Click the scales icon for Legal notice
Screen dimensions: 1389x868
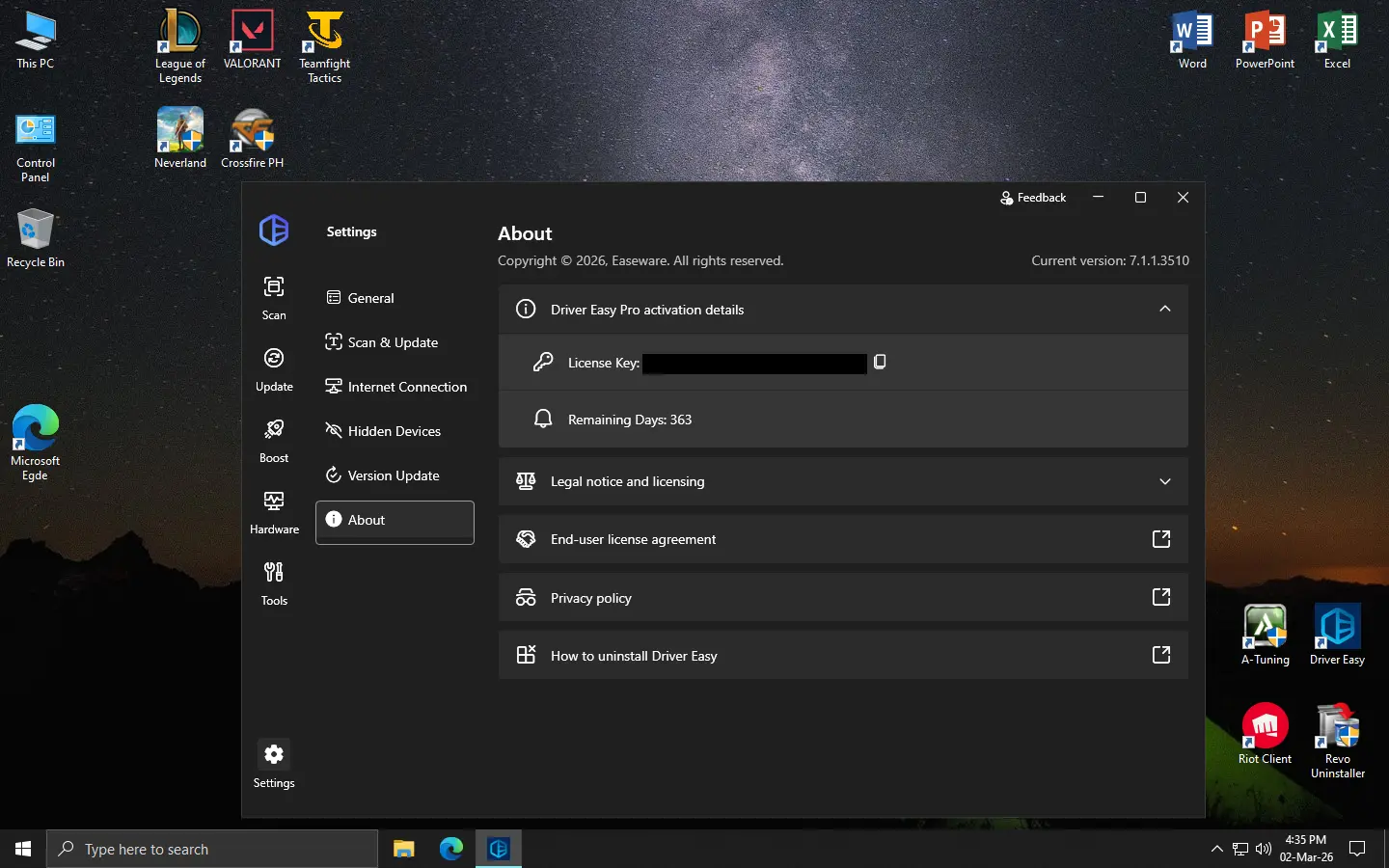tap(526, 481)
